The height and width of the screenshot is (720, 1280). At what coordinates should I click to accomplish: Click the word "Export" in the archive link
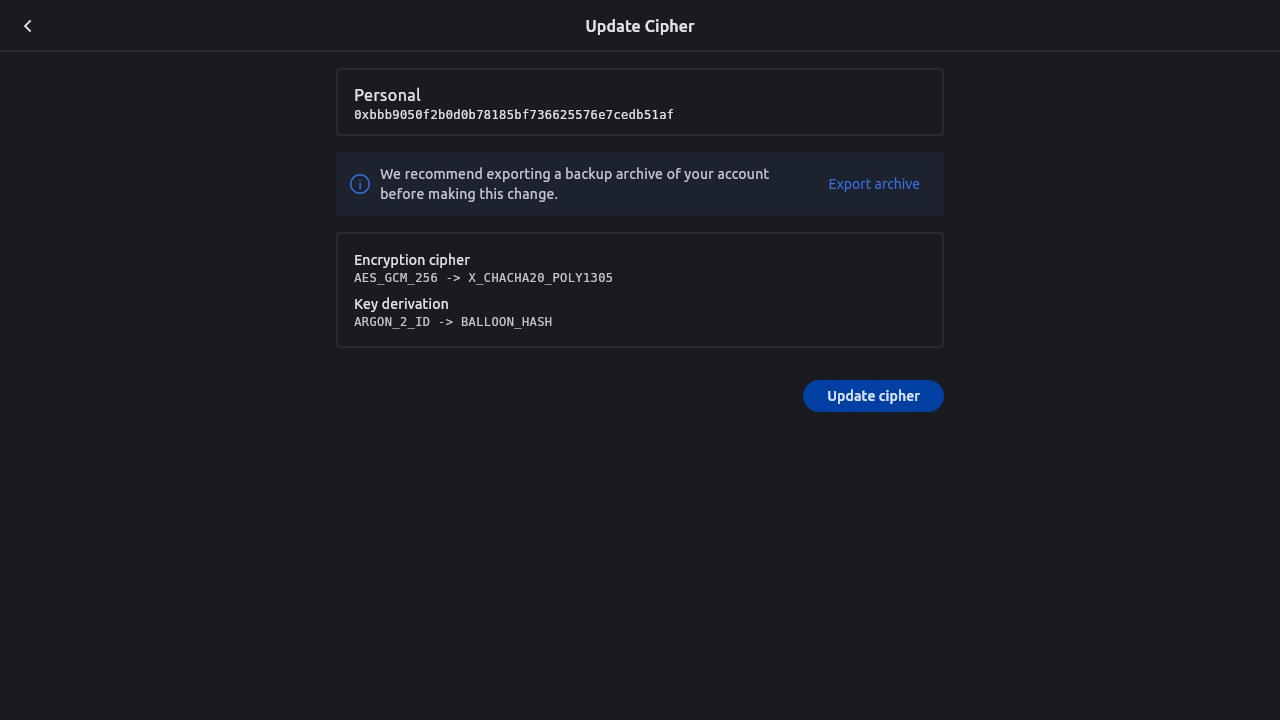click(x=849, y=184)
